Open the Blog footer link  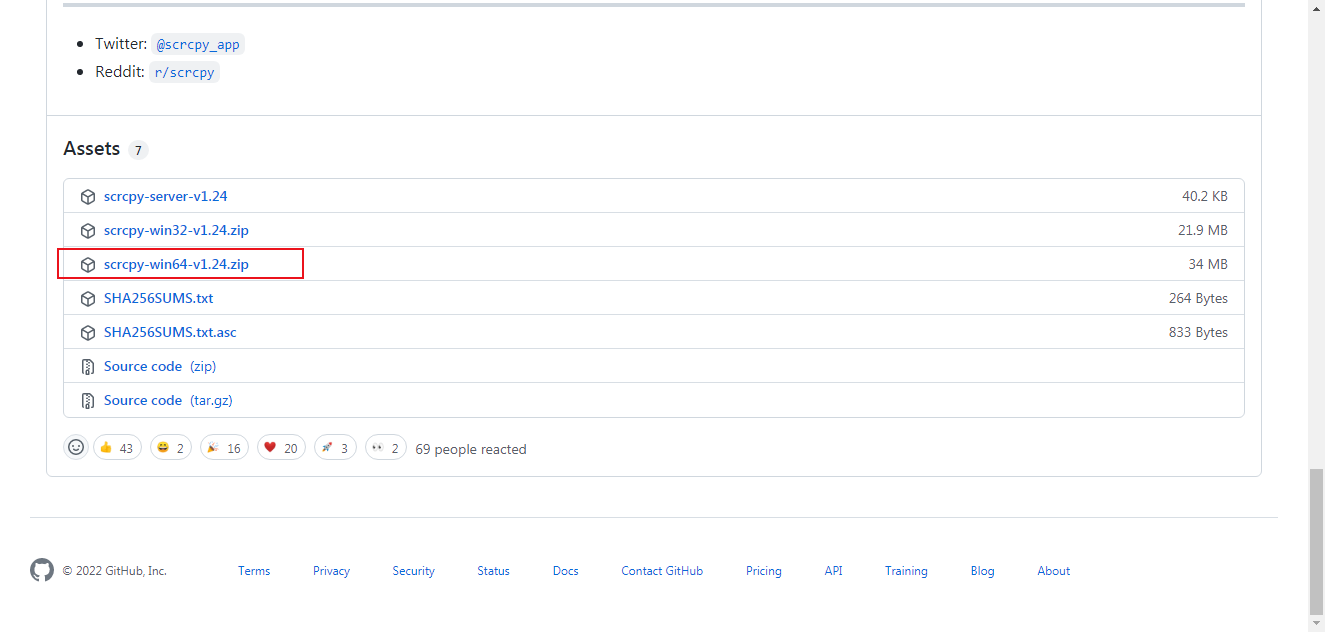[982, 571]
